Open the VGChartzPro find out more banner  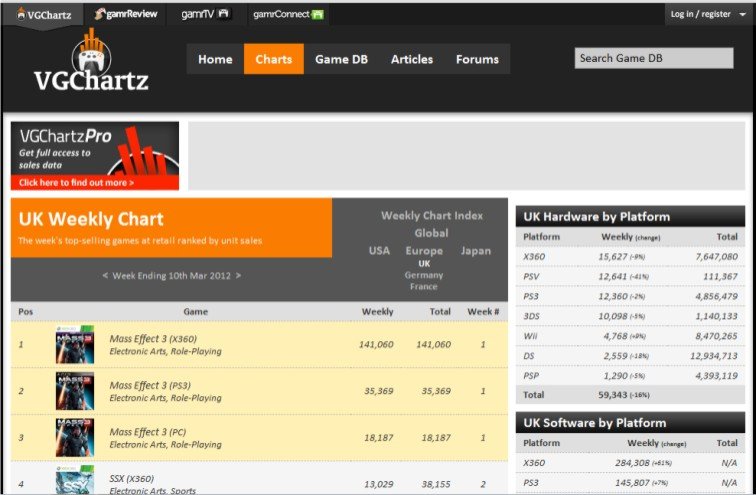tap(95, 156)
